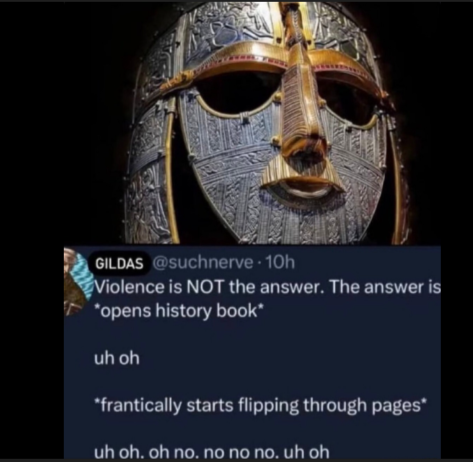Image resolution: width=473 pixels, height=462 pixels.
Task: Click the 'uh oh. oh no.' last line
Action: point(212,452)
